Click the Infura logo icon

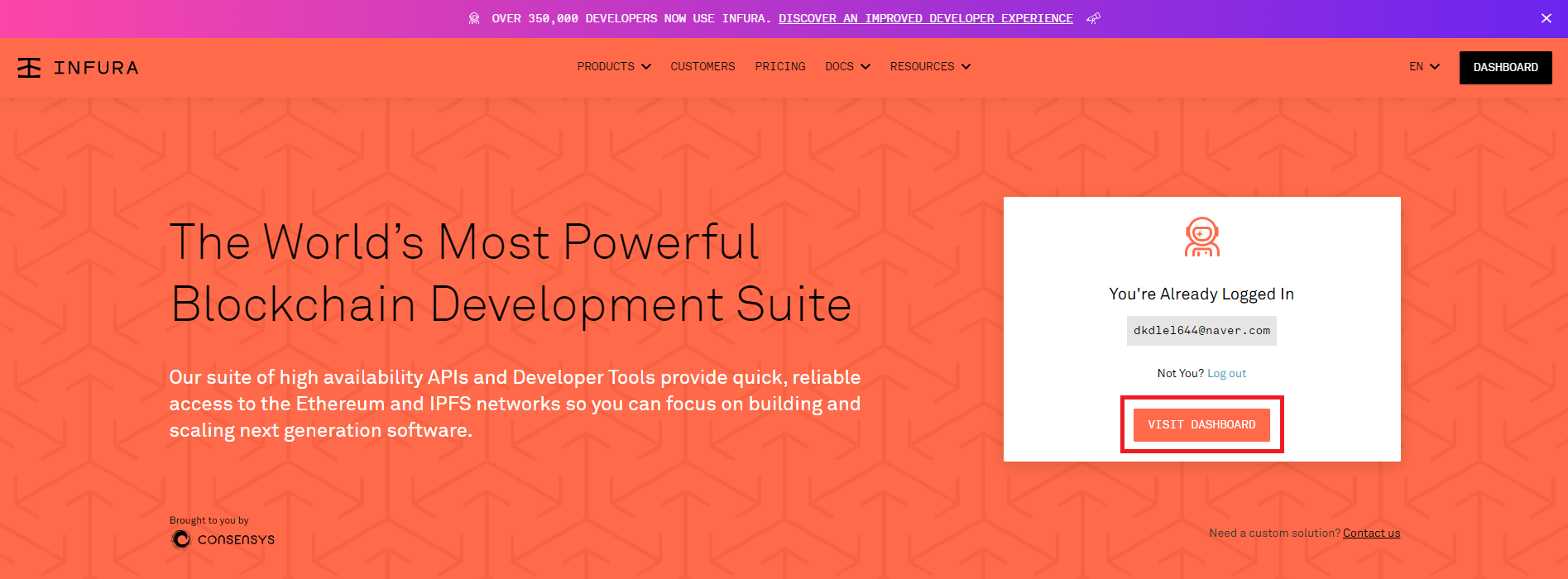coord(29,68)
